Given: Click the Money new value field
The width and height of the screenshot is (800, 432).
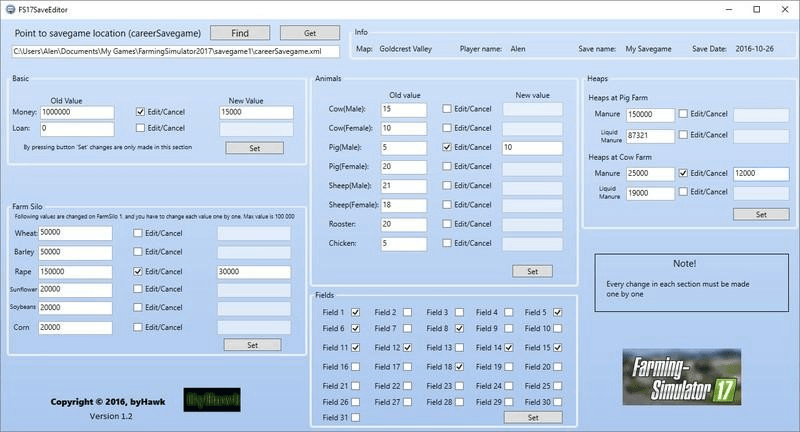Looking at the screenshot, I should tap(256, 113).
